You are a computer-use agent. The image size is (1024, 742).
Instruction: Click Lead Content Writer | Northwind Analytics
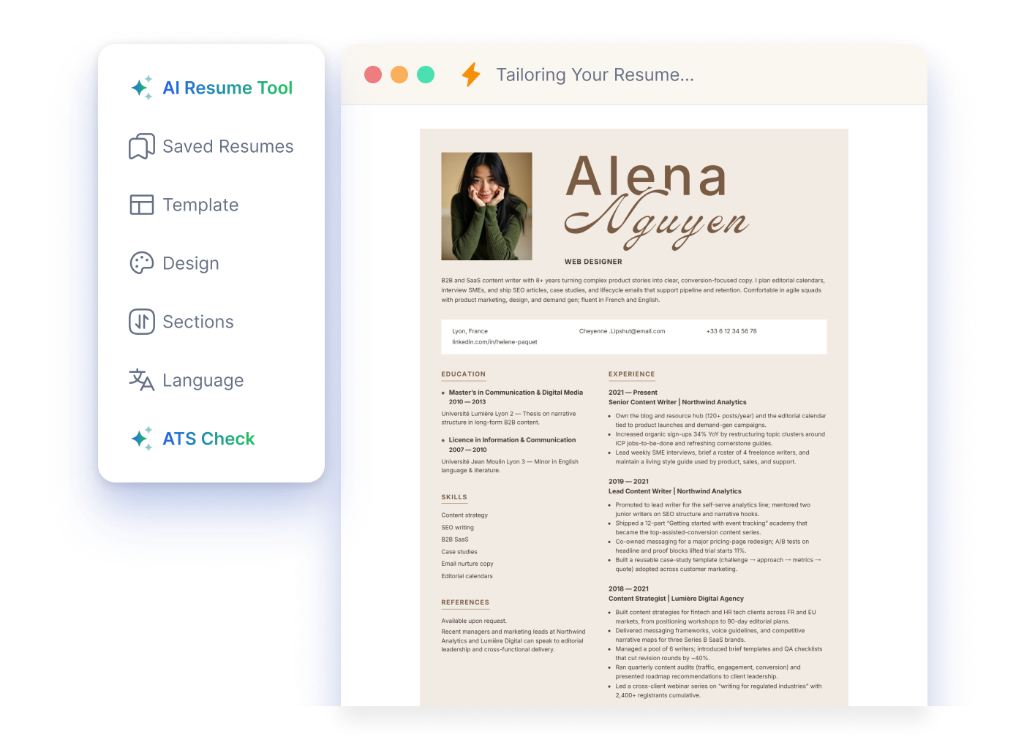pos(675,491)
